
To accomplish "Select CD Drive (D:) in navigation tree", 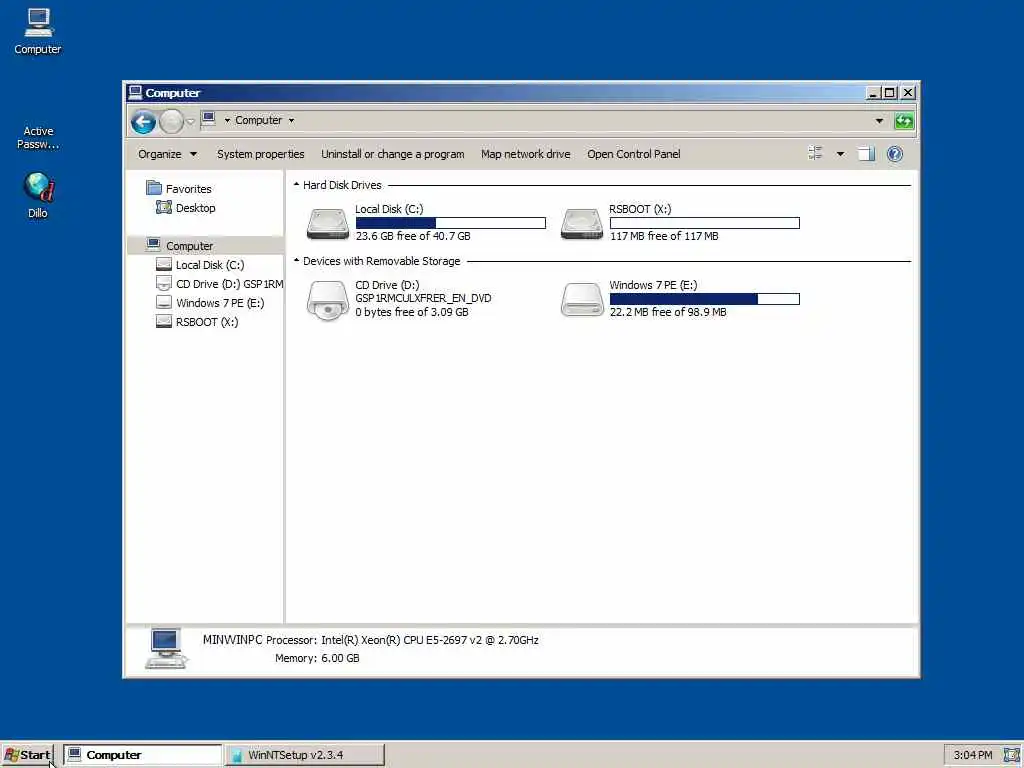I will (229, 283).
